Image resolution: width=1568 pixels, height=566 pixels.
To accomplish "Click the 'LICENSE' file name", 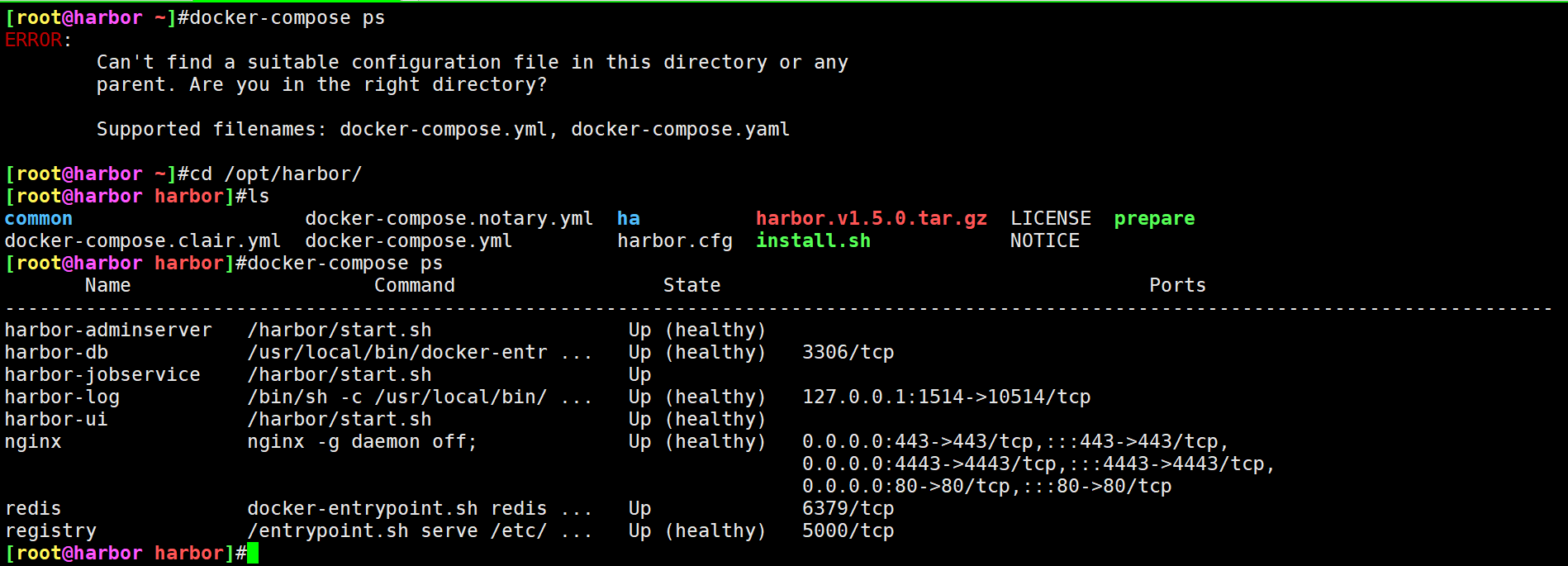I will tap(1051, 218).
